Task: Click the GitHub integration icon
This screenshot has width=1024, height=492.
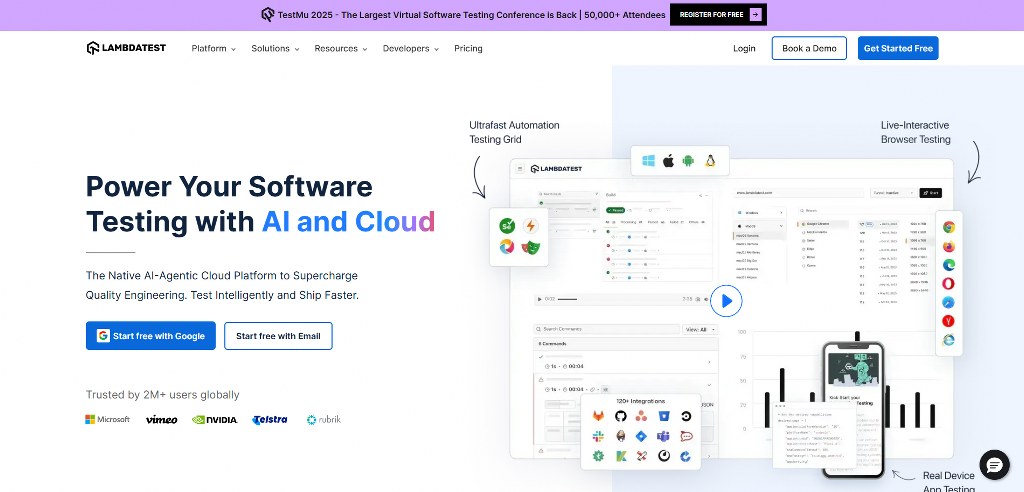Action: pyautogui.click(x=620, y=416)
